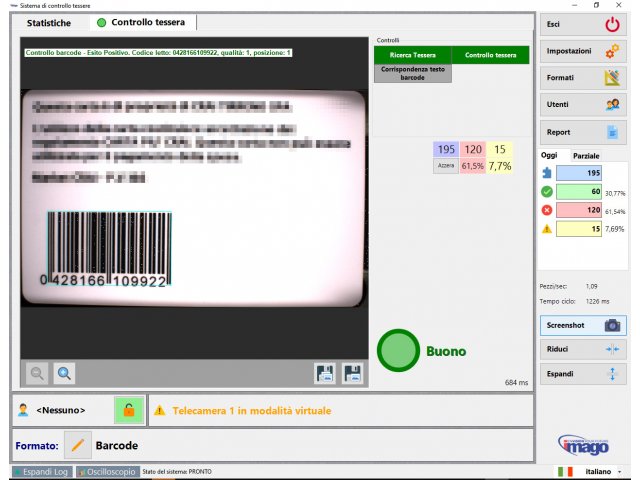Screen dimensions: 640x480
Task: Click the Imago logo
Action: [x=584, y=446]
